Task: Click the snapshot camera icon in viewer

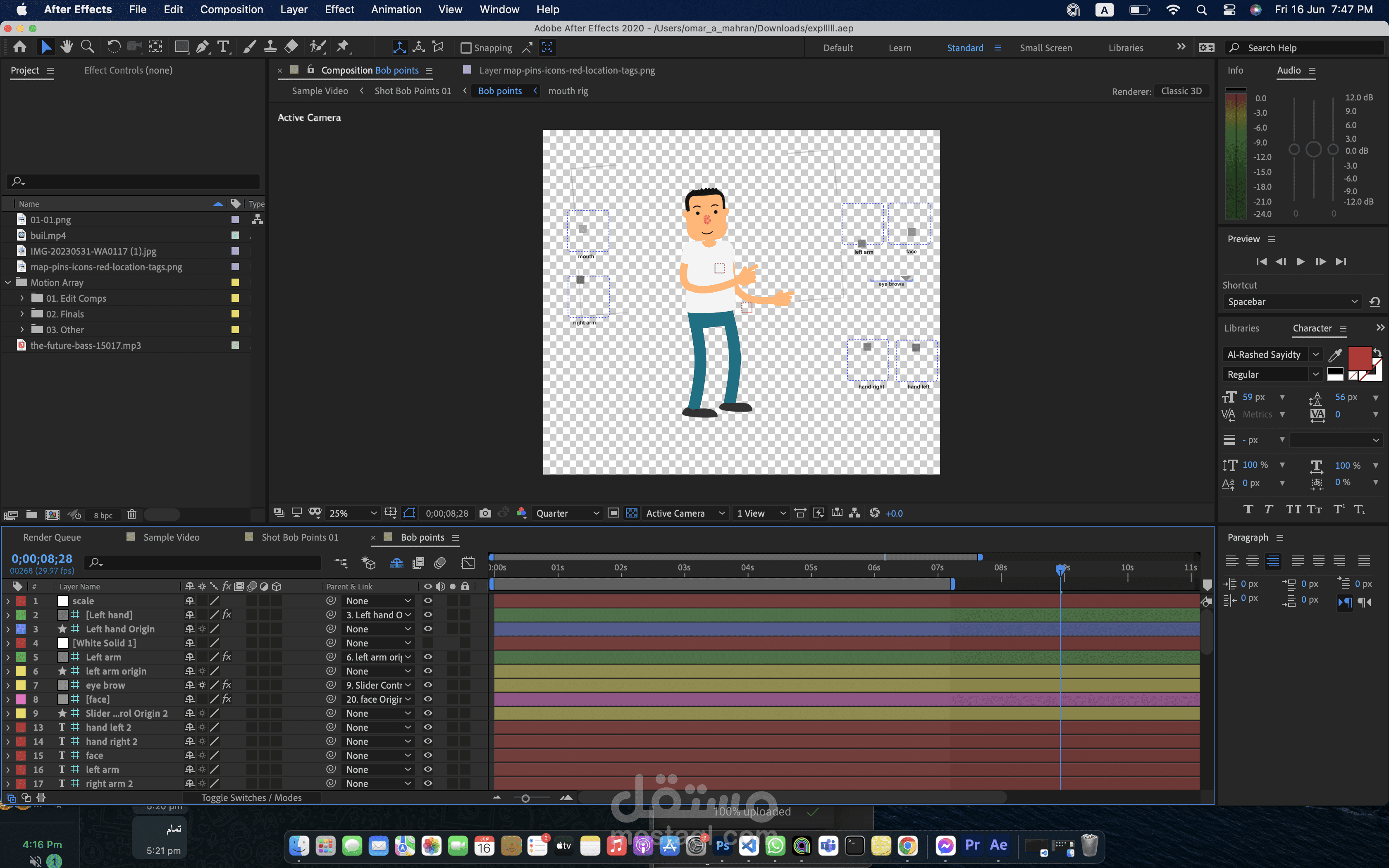Action: coord(485,513)
